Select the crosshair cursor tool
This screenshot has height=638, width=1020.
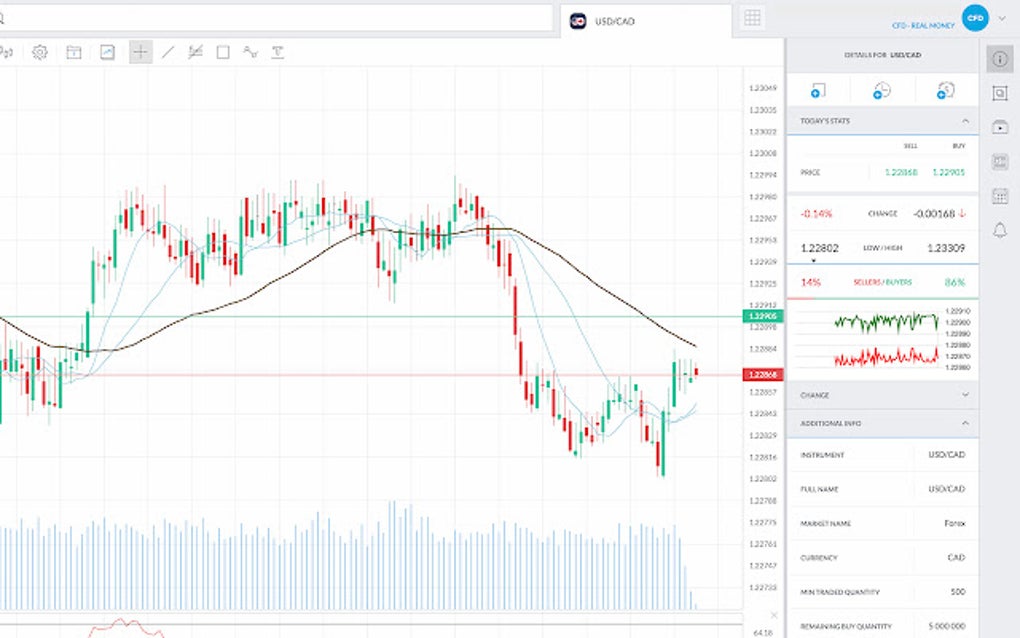(140, 52)
